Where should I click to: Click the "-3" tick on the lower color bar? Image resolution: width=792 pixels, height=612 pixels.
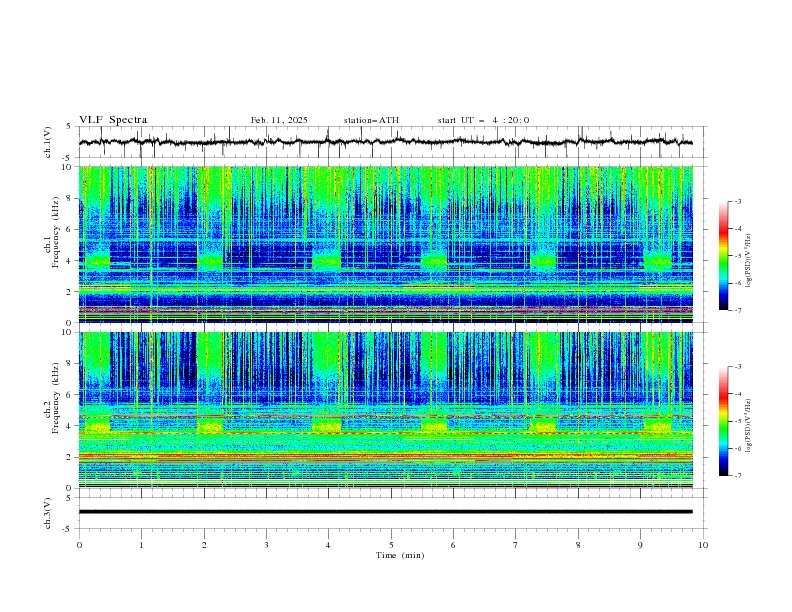(737, 367)
